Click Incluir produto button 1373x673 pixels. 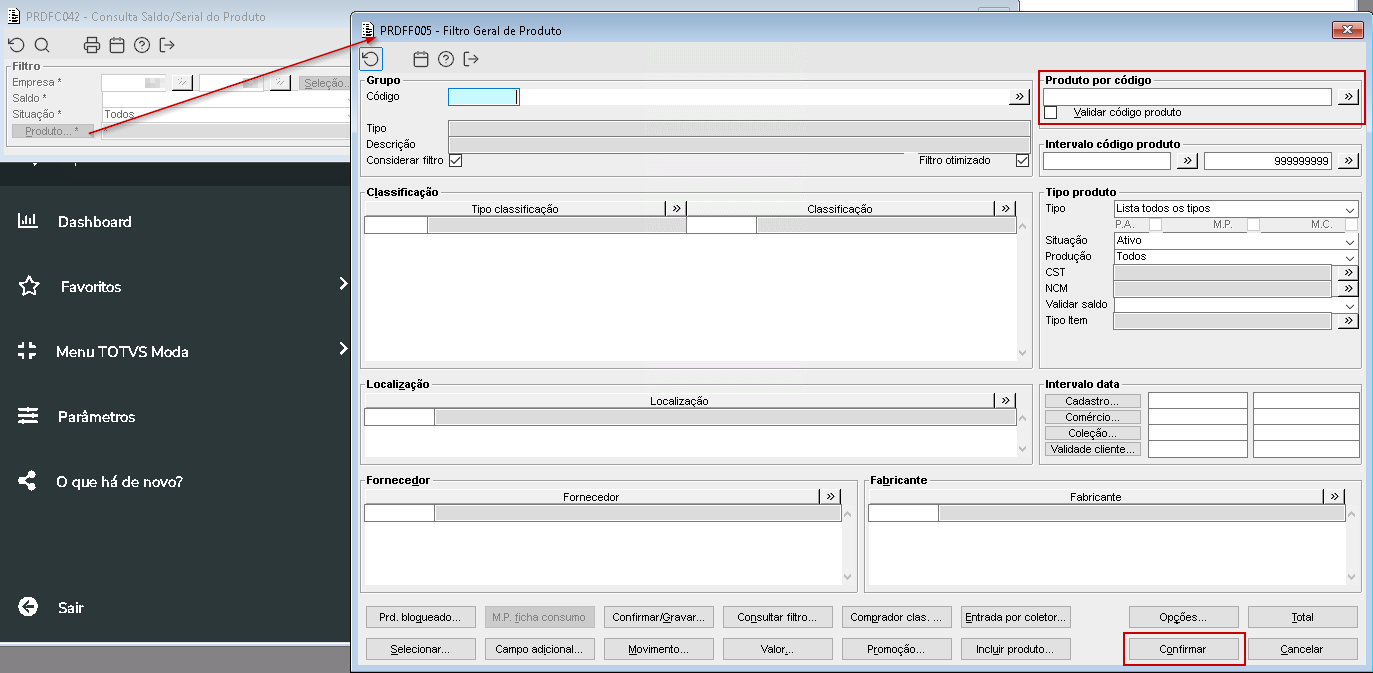coord(1015,649)
